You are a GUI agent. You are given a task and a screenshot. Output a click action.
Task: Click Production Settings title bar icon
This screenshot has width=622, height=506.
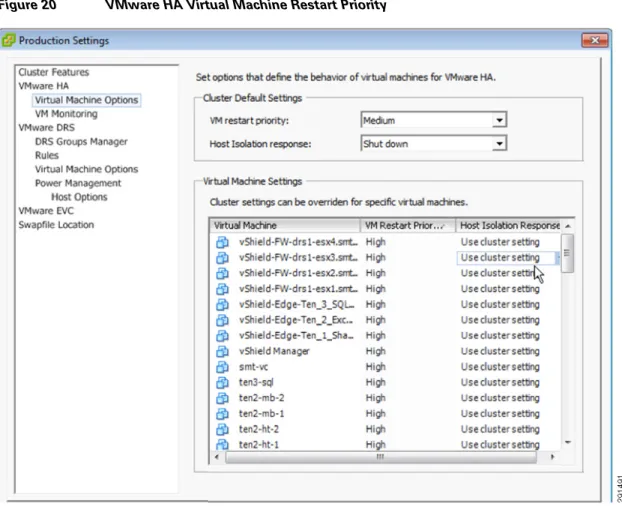(x=8, y=40)
